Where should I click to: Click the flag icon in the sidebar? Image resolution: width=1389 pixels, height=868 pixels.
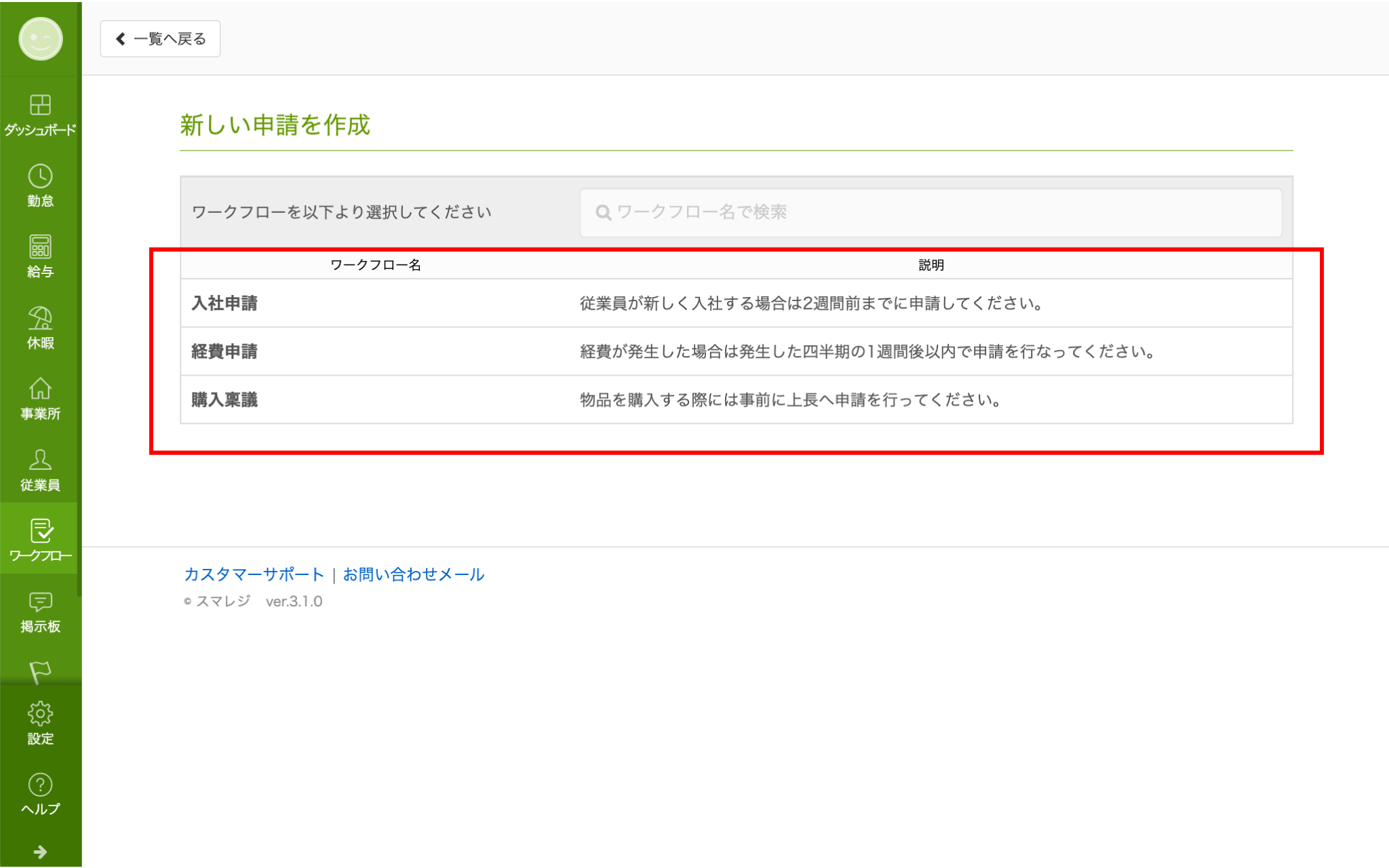click(x=40, y=671)
